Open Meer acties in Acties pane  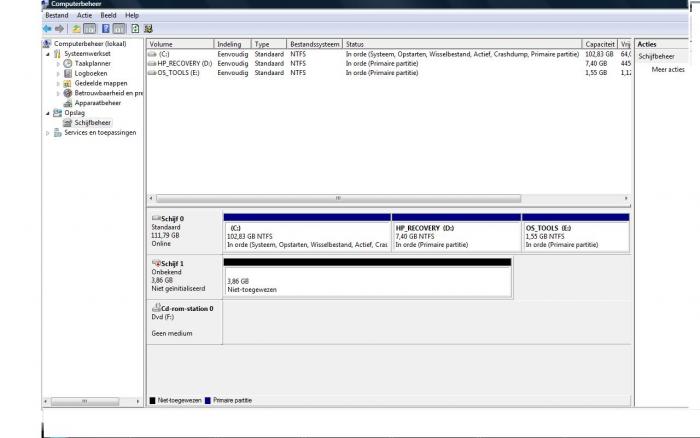point(668,70)
